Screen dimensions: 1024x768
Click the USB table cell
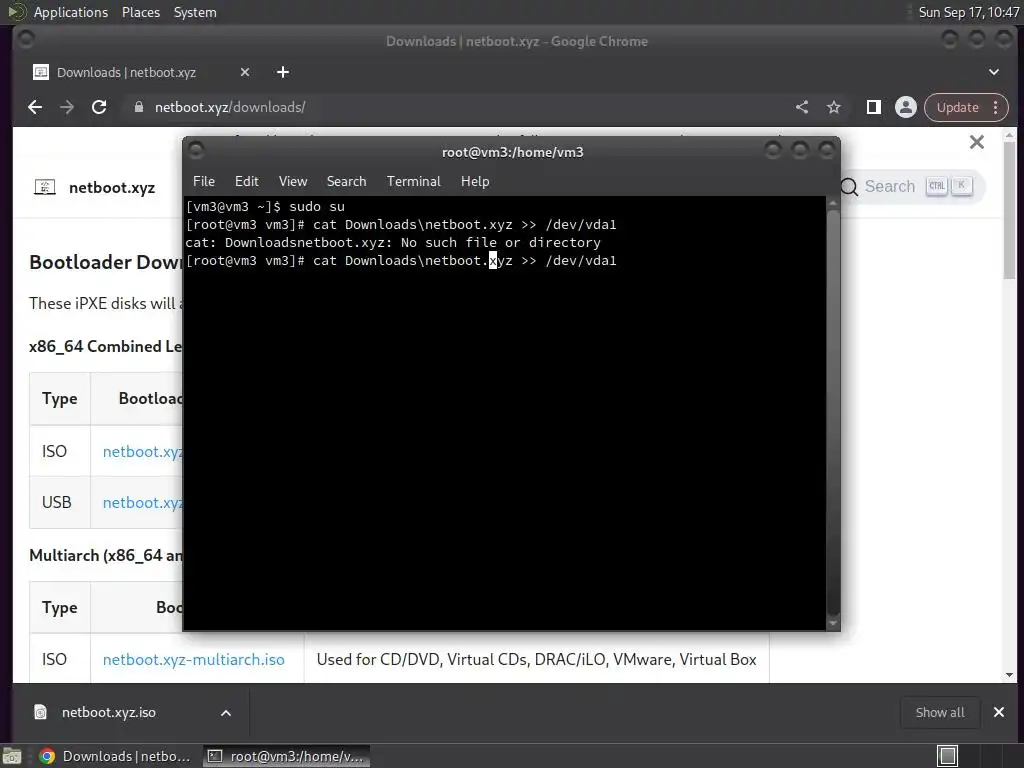coord(57,502)
